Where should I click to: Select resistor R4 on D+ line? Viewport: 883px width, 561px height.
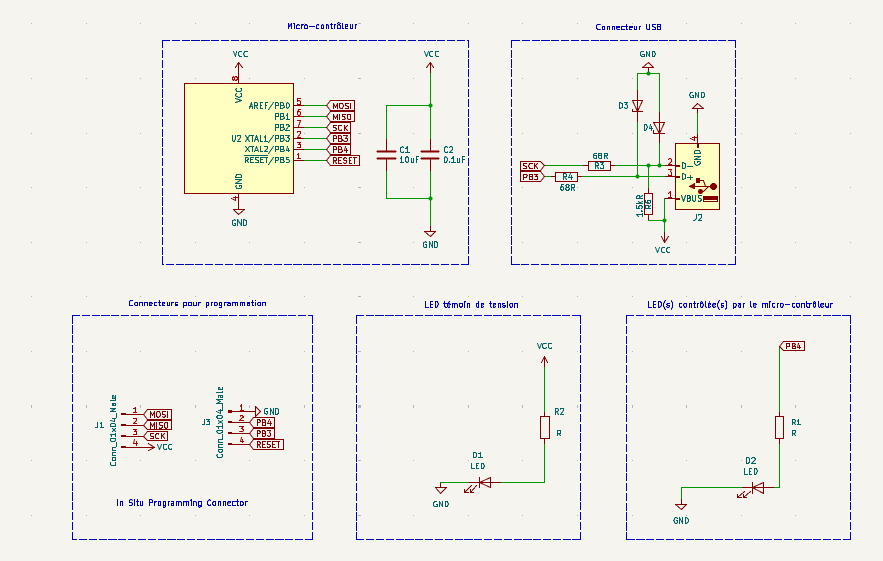tap(567, 177)
